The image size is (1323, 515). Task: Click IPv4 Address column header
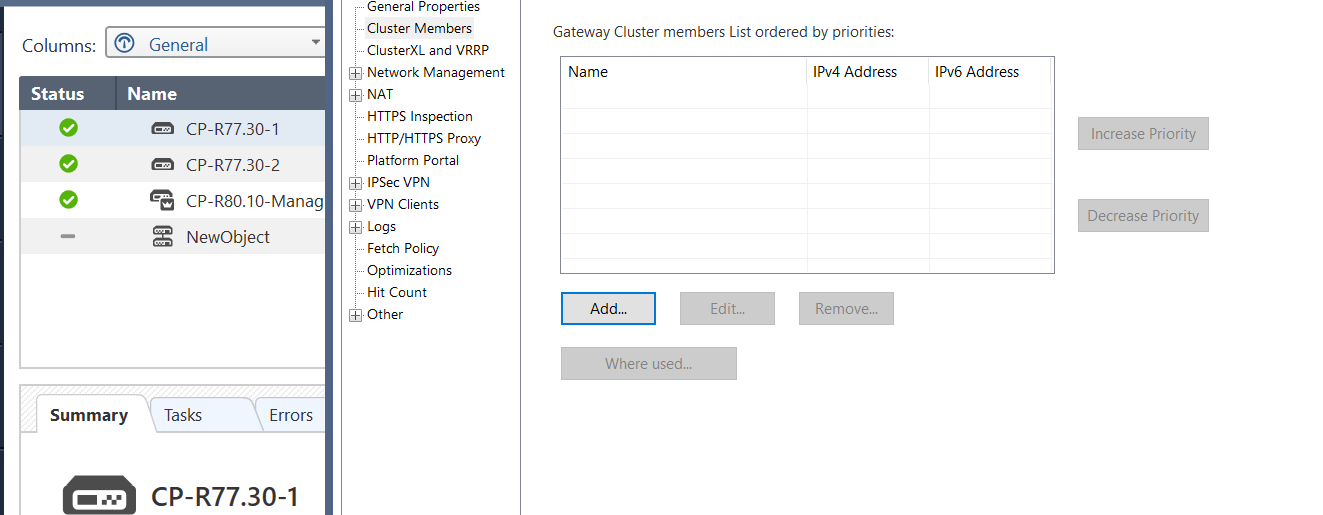click(868, 72)
